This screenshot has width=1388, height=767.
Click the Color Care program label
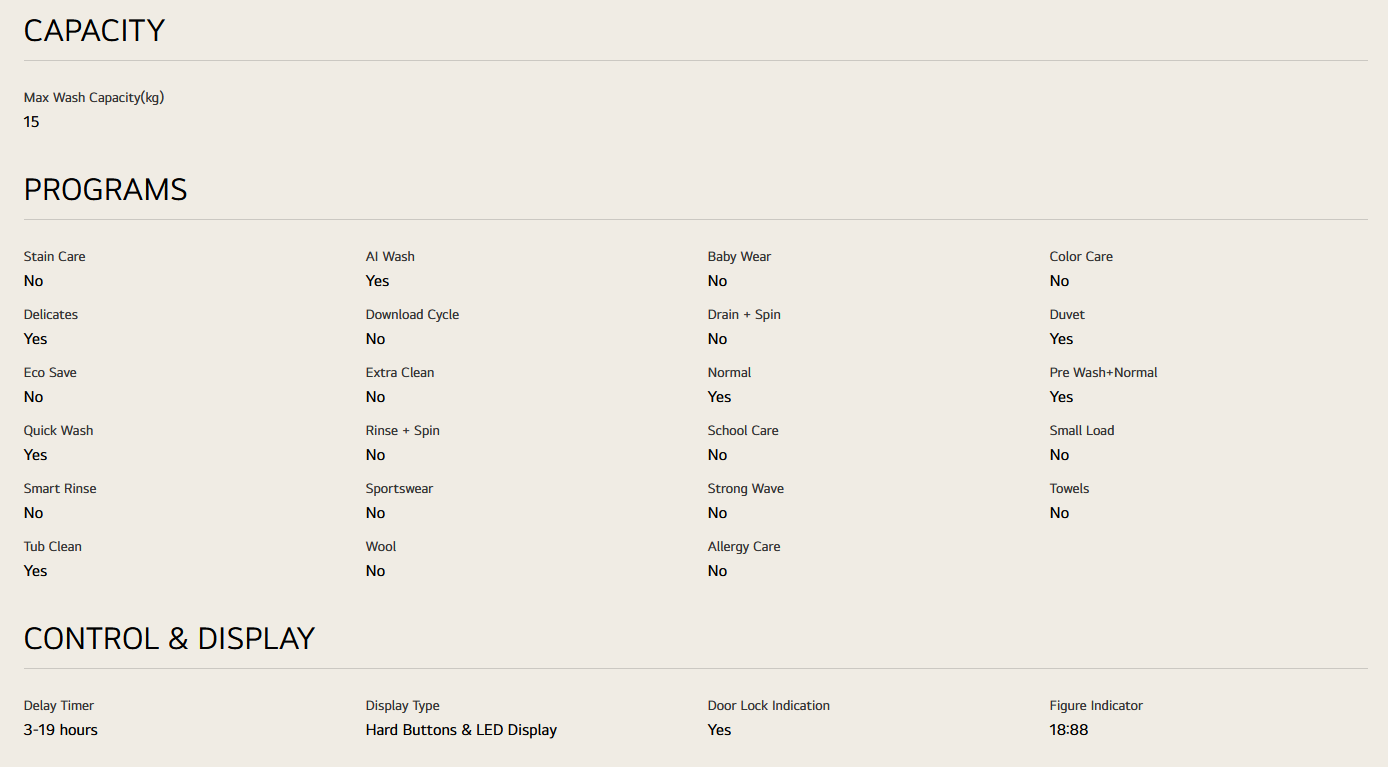coord(1081,257)
